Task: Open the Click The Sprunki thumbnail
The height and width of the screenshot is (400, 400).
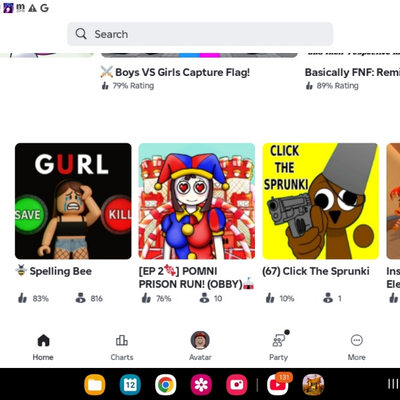Action: [321, 201]
